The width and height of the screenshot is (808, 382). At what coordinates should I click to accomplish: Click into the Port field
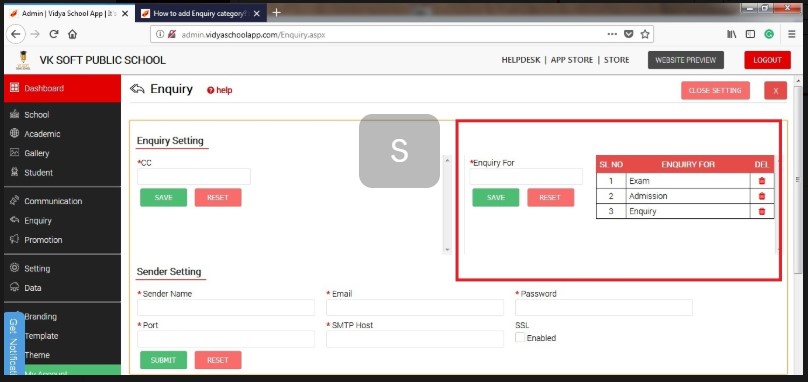(x=226, y=339)
